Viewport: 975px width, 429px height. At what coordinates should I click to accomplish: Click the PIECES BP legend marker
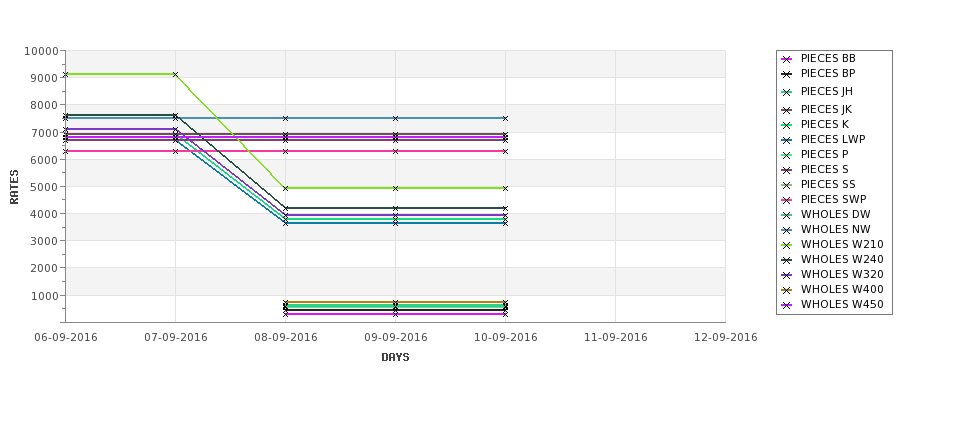click(787, 75)
